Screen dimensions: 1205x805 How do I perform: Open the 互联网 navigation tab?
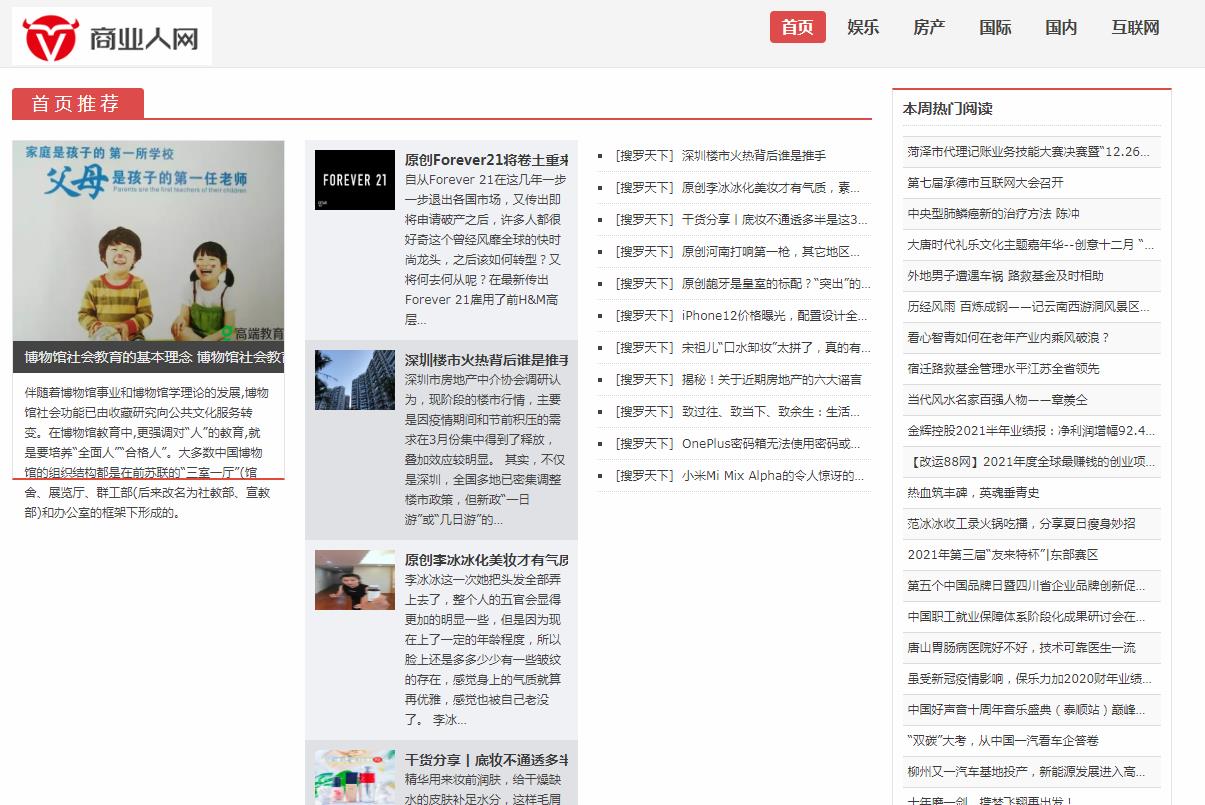click(x=1135, y=27)
